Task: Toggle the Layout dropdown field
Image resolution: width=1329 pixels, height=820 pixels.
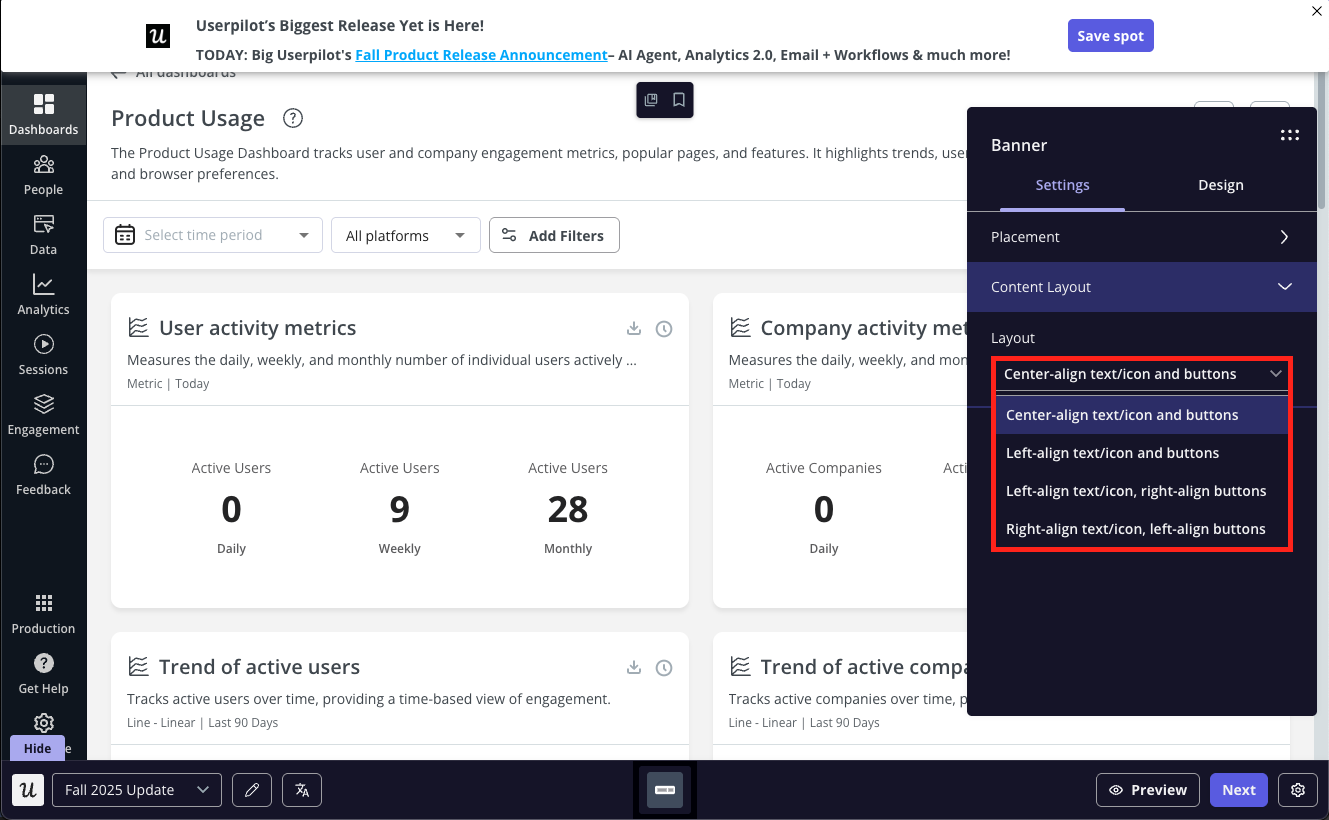Action: 1142,374
